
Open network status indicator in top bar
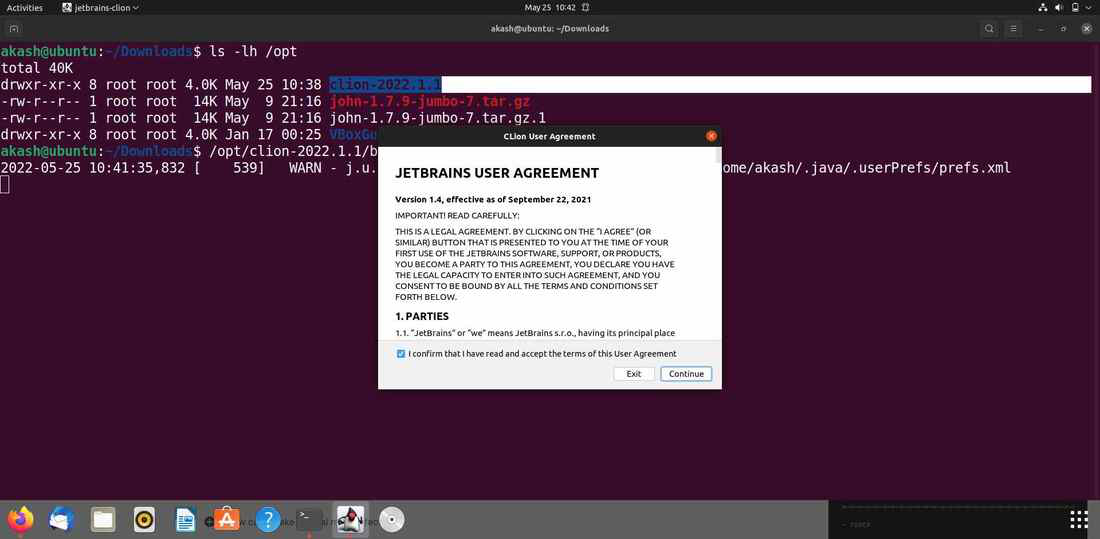click(1042, 8)
